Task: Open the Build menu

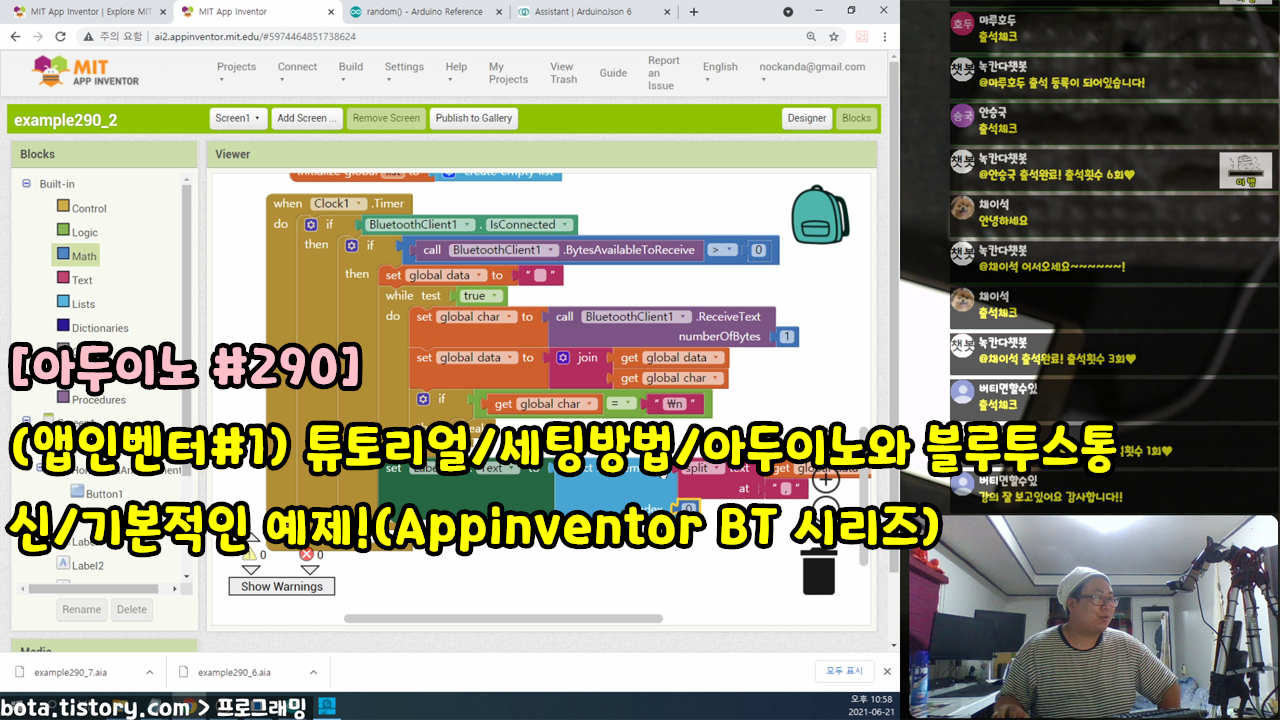Action: 353,68
